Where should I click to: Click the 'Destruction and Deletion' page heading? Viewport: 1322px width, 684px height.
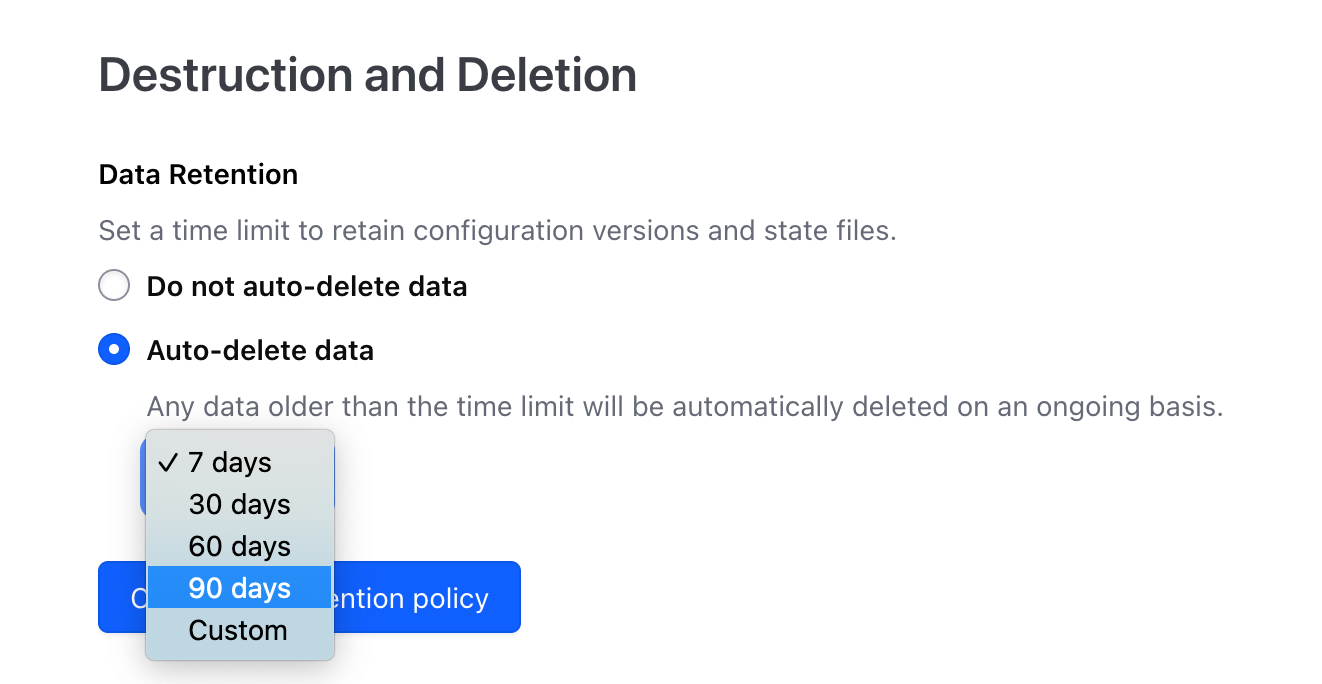point(367,76)
